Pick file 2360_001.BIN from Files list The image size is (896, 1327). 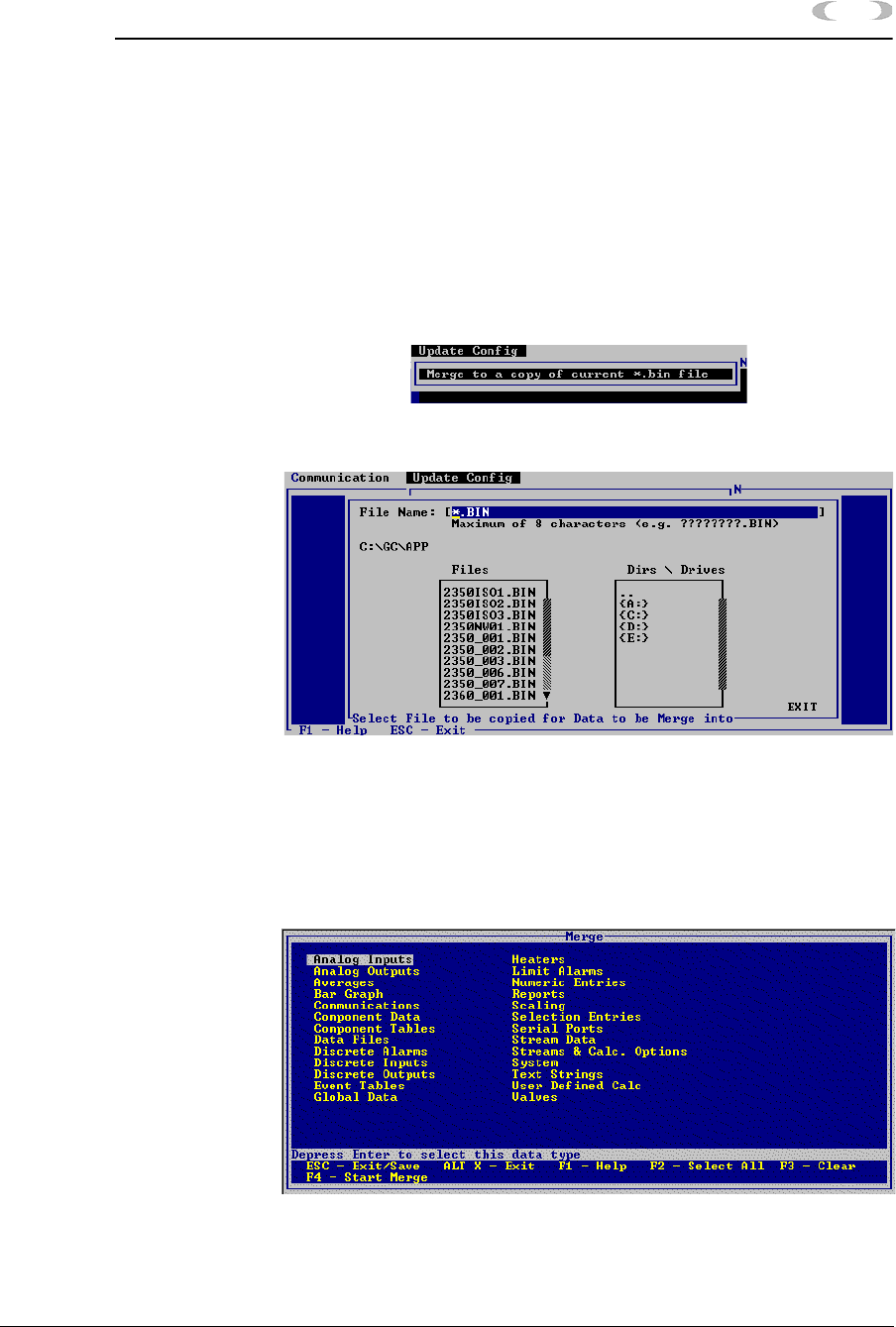(x=490, y=696)
